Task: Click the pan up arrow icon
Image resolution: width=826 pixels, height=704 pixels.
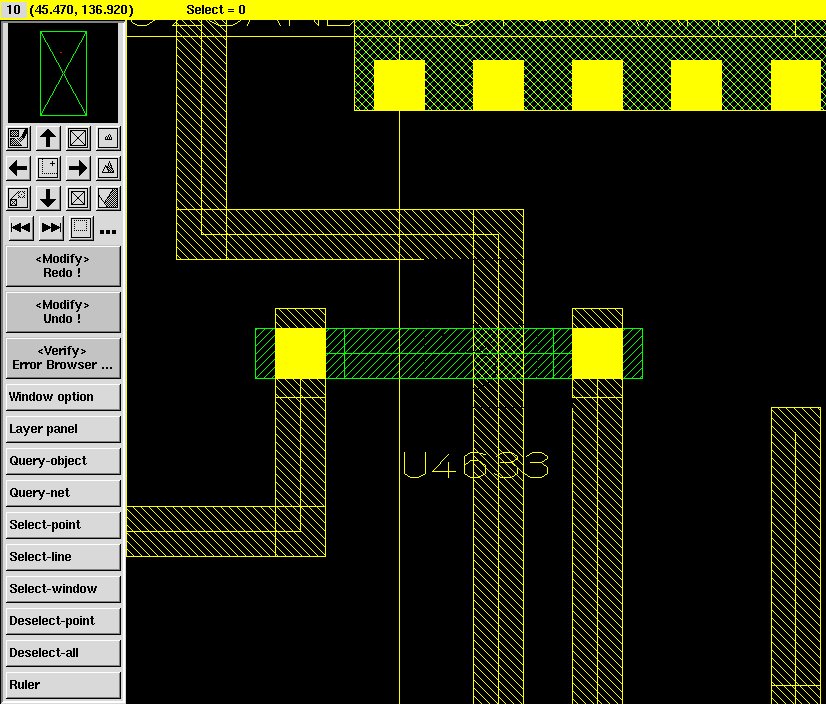Action: (x=48, y=138)
